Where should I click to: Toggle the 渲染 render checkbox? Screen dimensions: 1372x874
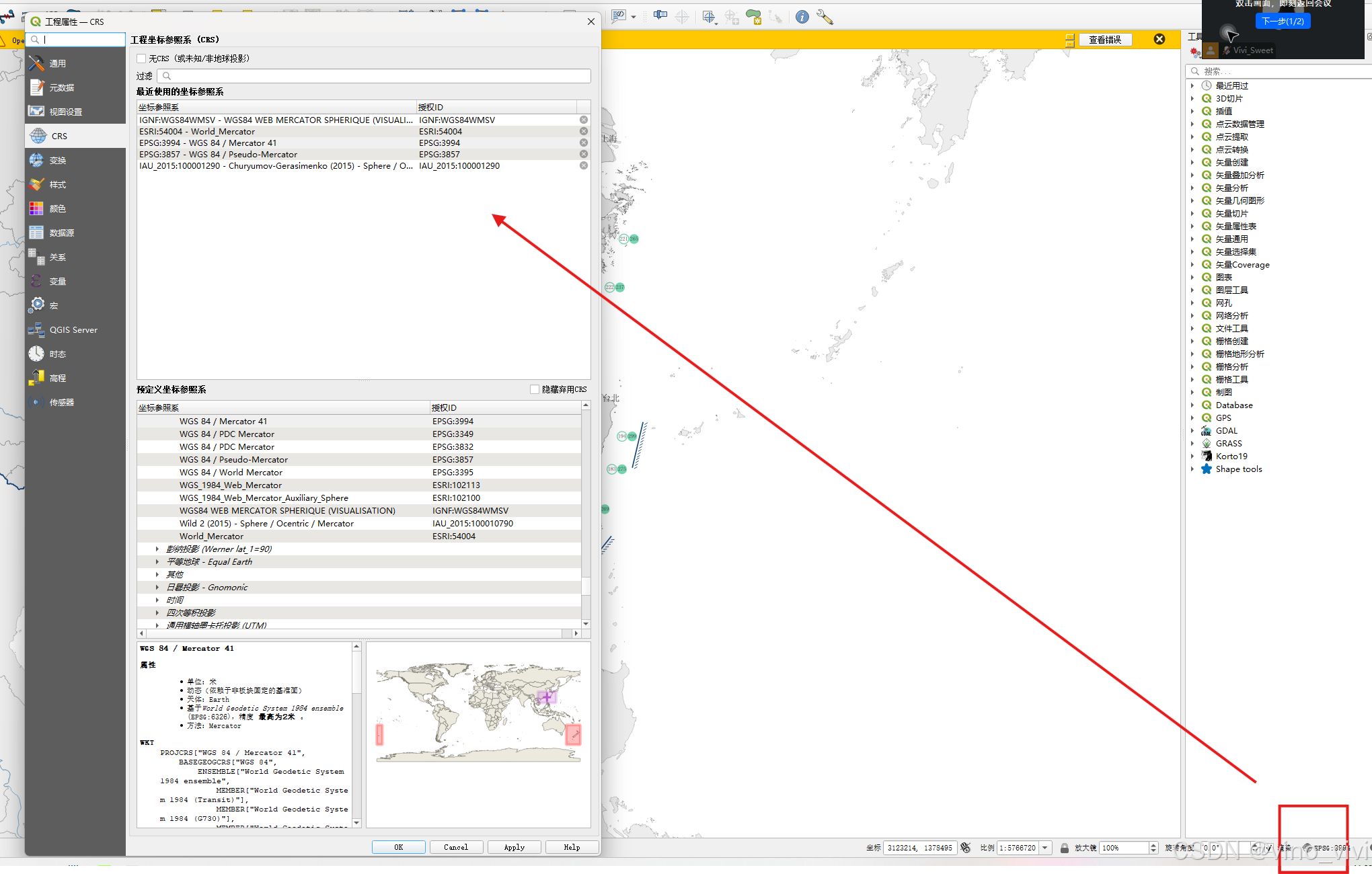pos(1268,848)
